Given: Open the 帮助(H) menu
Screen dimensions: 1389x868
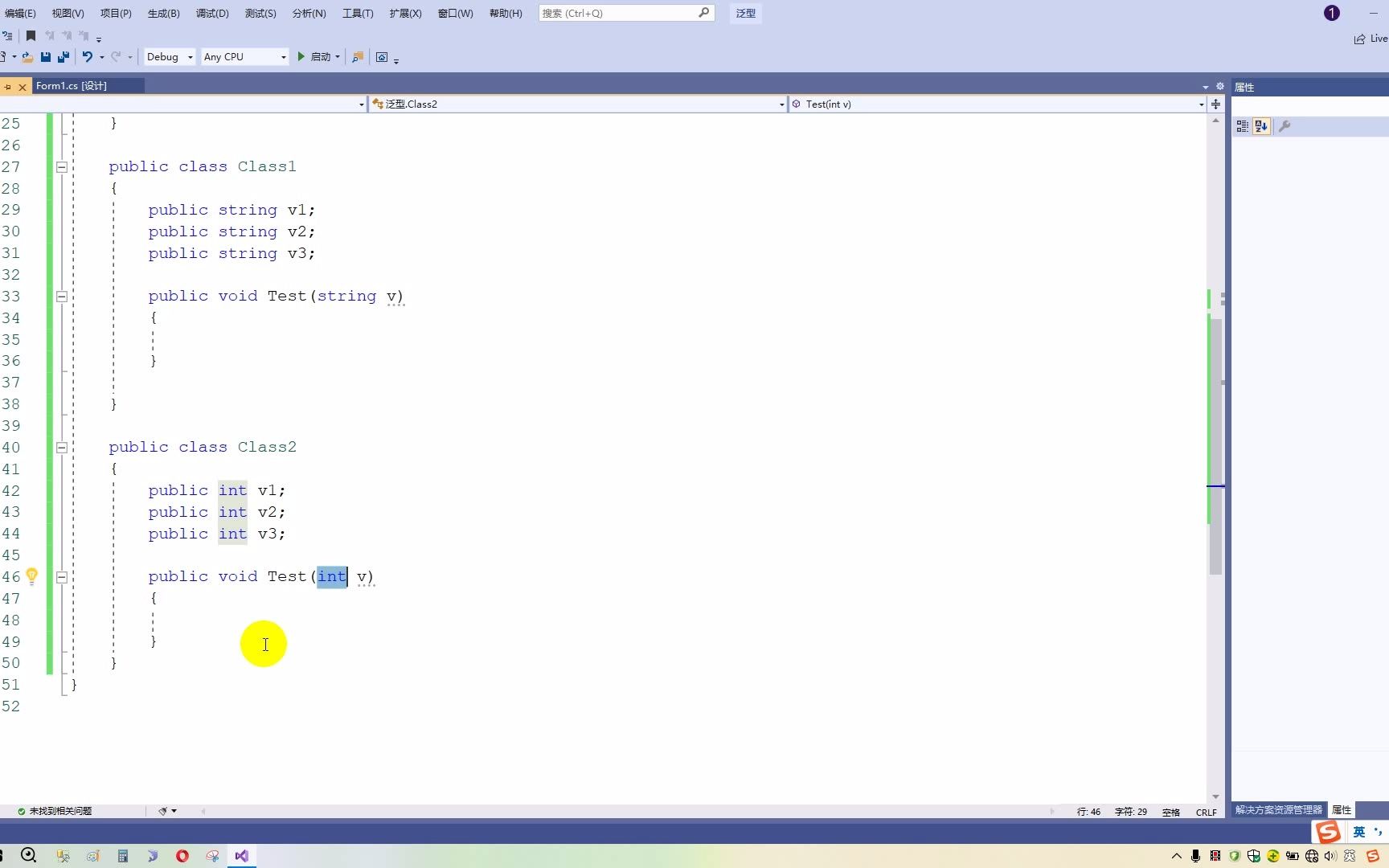Looking at the screenshot, I should 506,13.
